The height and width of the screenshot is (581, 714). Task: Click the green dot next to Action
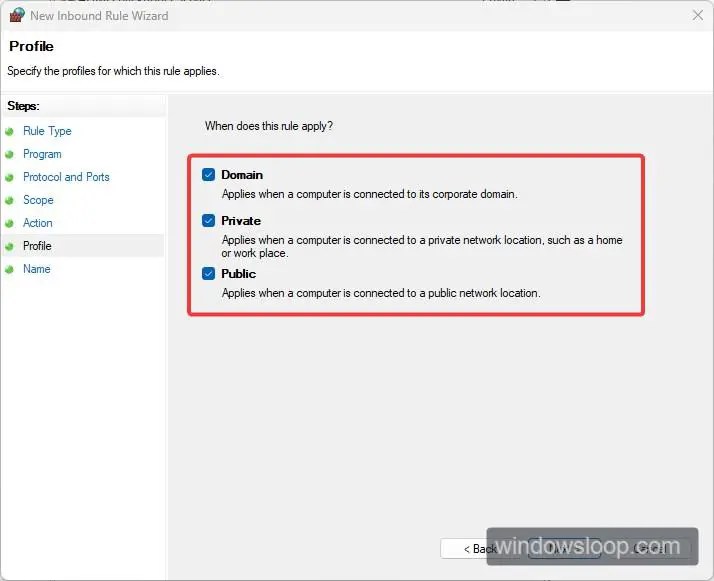coord(10,223)
